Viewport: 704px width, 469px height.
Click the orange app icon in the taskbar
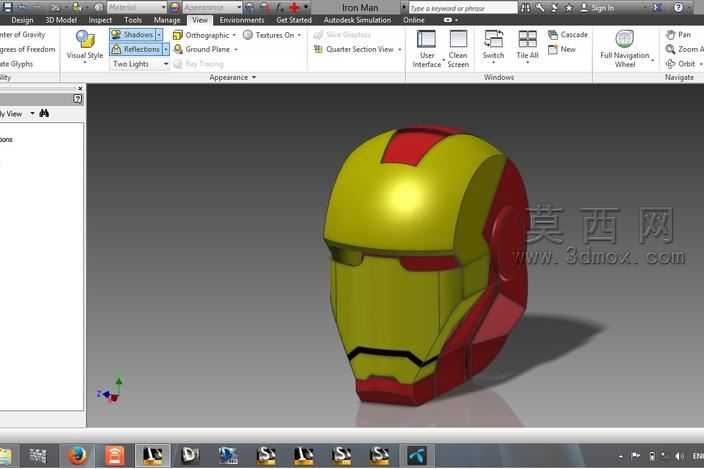(x=115, y=456)
